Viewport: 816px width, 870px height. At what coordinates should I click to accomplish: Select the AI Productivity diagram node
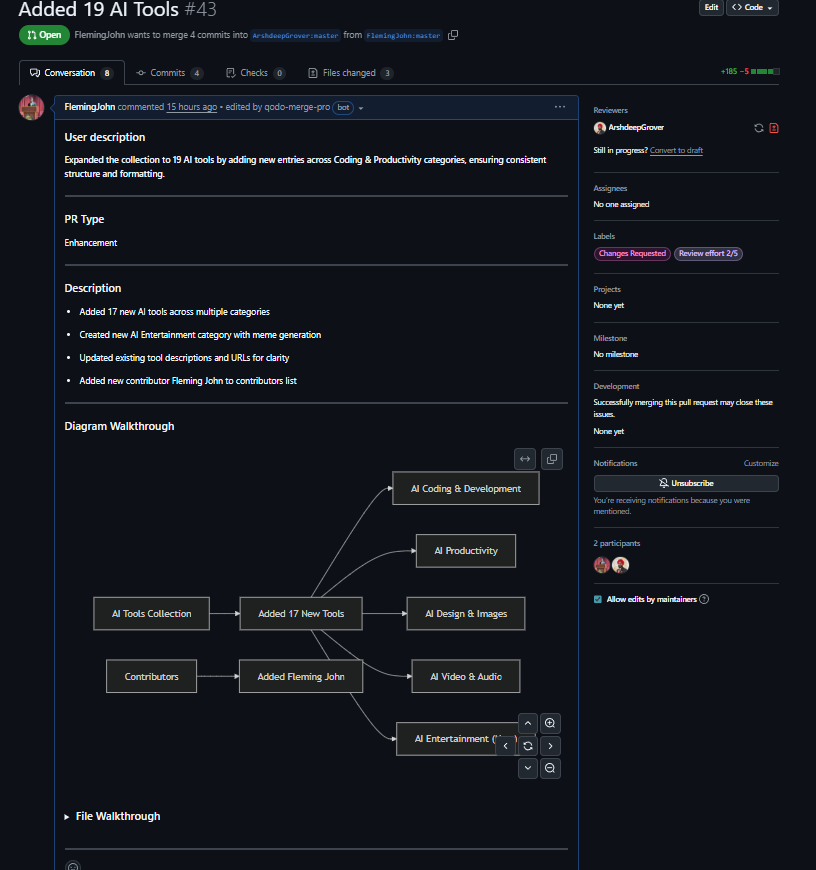tap(465, 550)
